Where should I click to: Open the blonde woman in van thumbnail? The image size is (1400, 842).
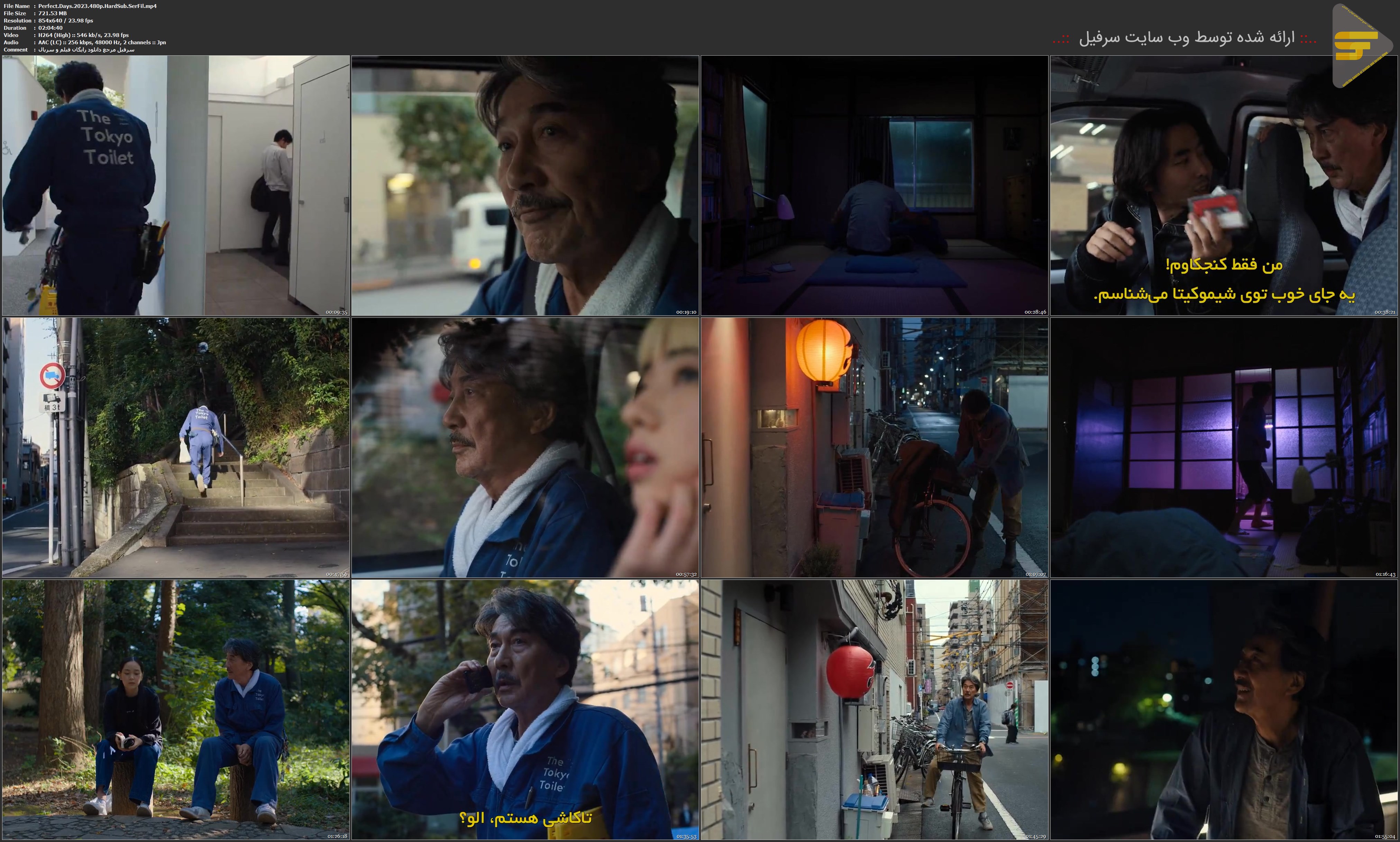525,447
